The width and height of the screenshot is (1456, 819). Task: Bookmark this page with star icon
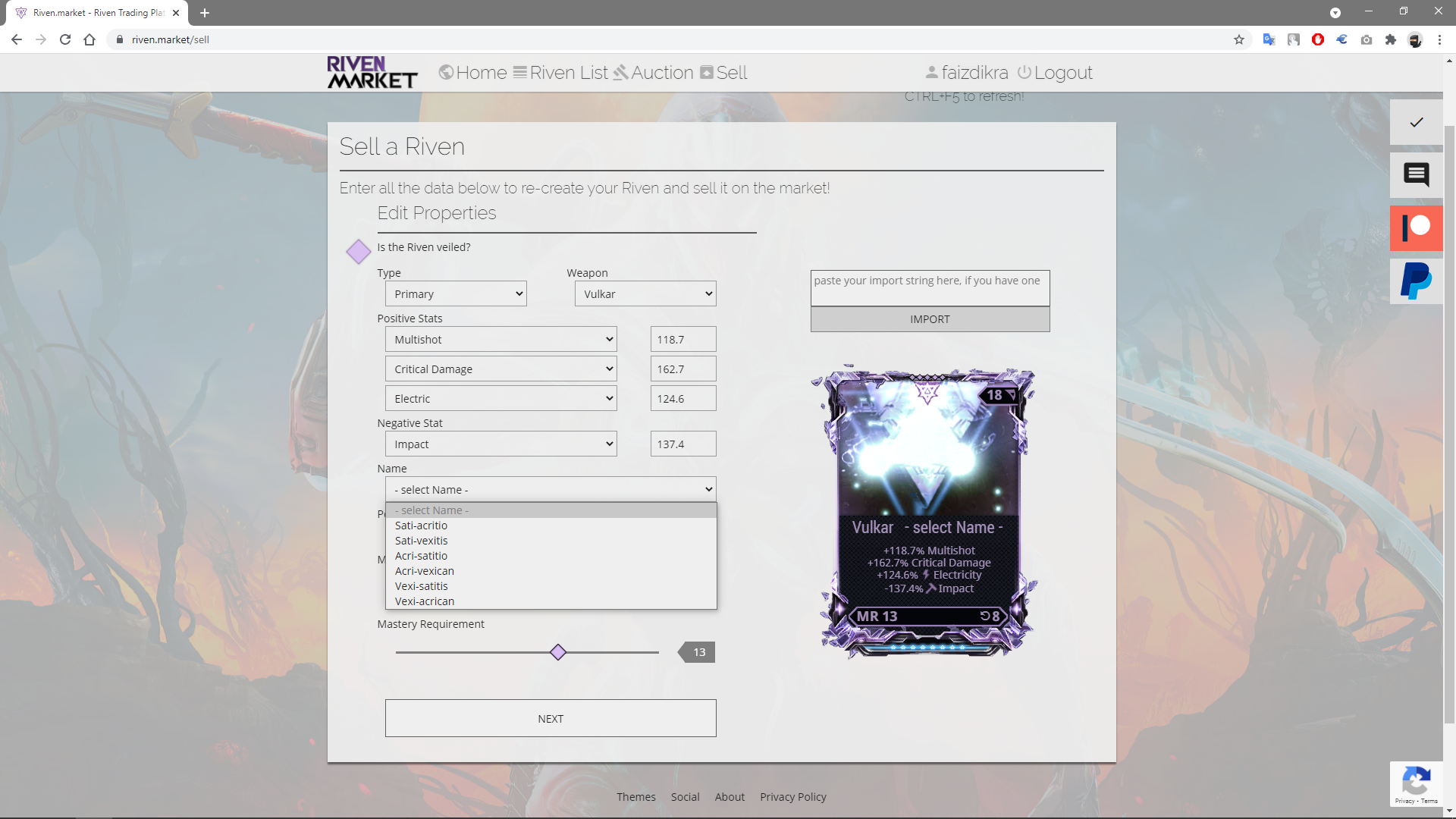1239,39
